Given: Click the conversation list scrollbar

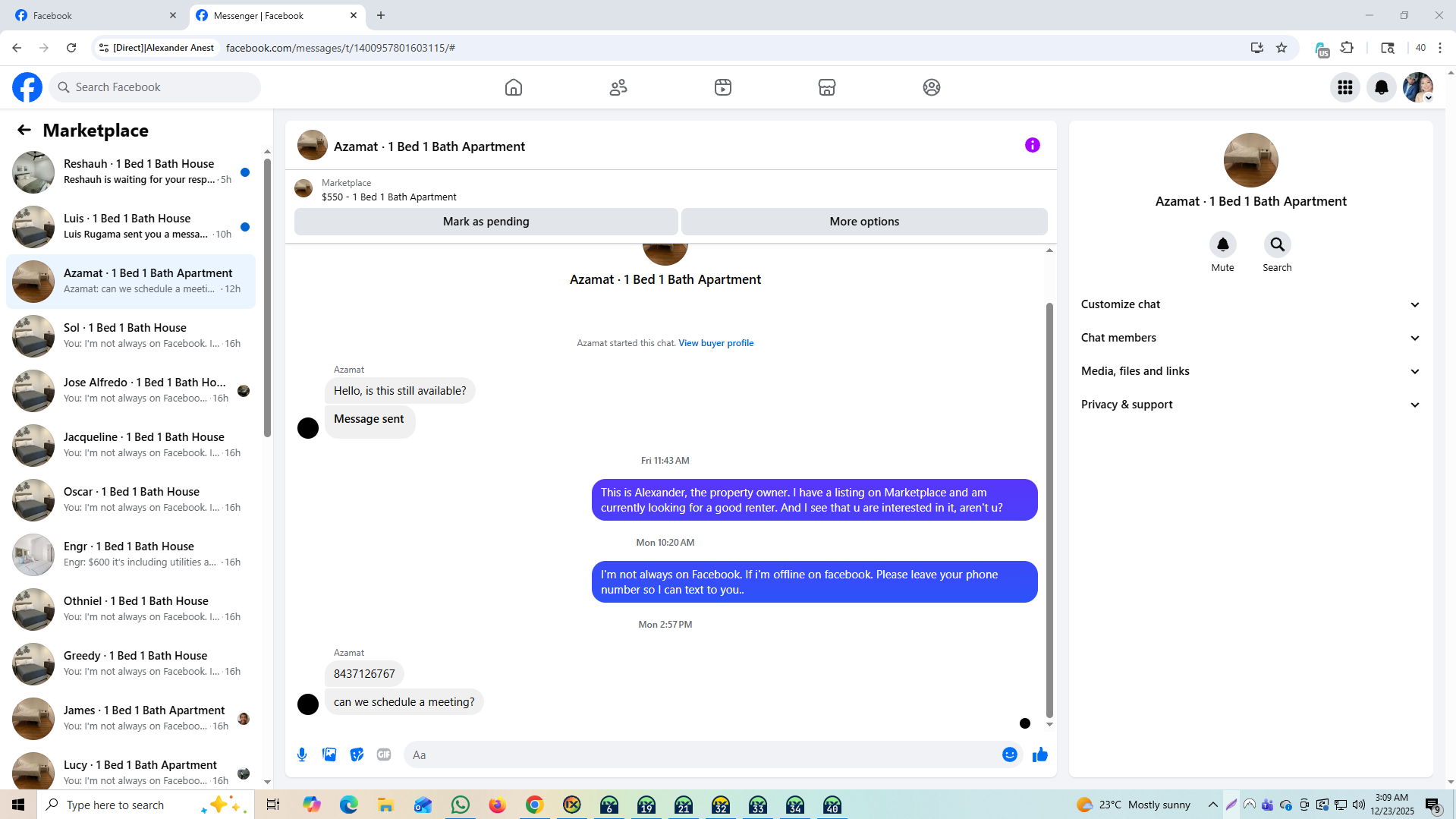Looking at the screenshot, I should (267, 298).
